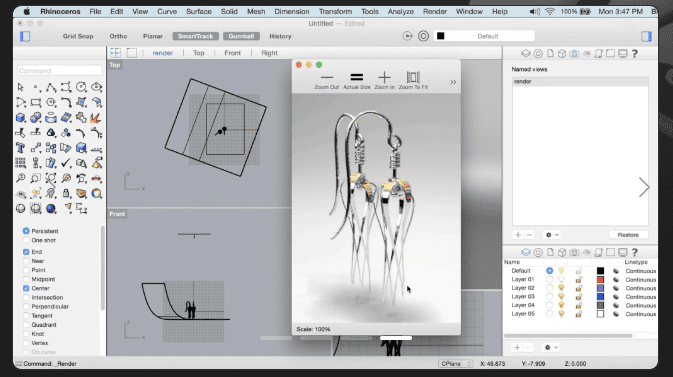This screenshot has width=673, height=377.
Task: Click the padlock Lock objects tool
Action: (66, 194)
